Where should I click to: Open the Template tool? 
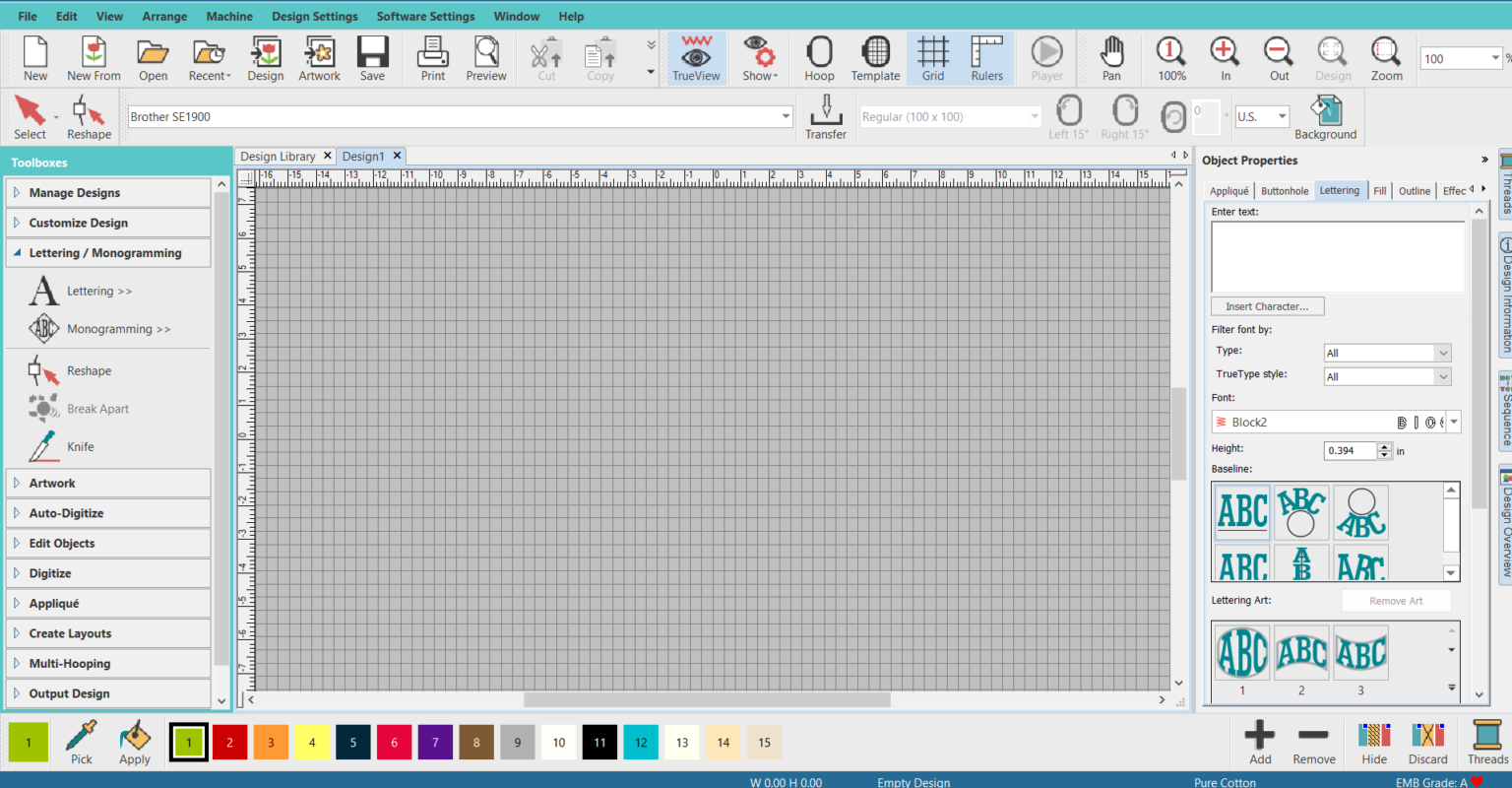(x=875, y=57)
